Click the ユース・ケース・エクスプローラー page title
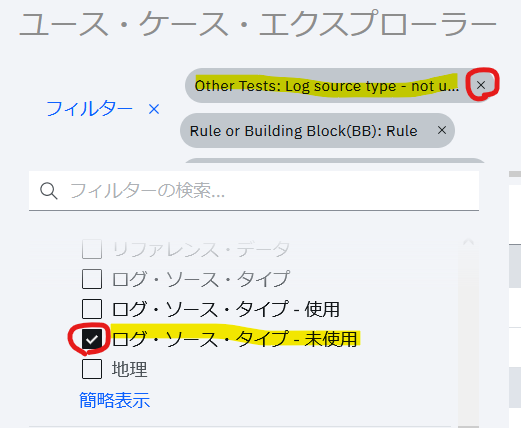Viewport: 521px width, 428px height. click(258, 23)
